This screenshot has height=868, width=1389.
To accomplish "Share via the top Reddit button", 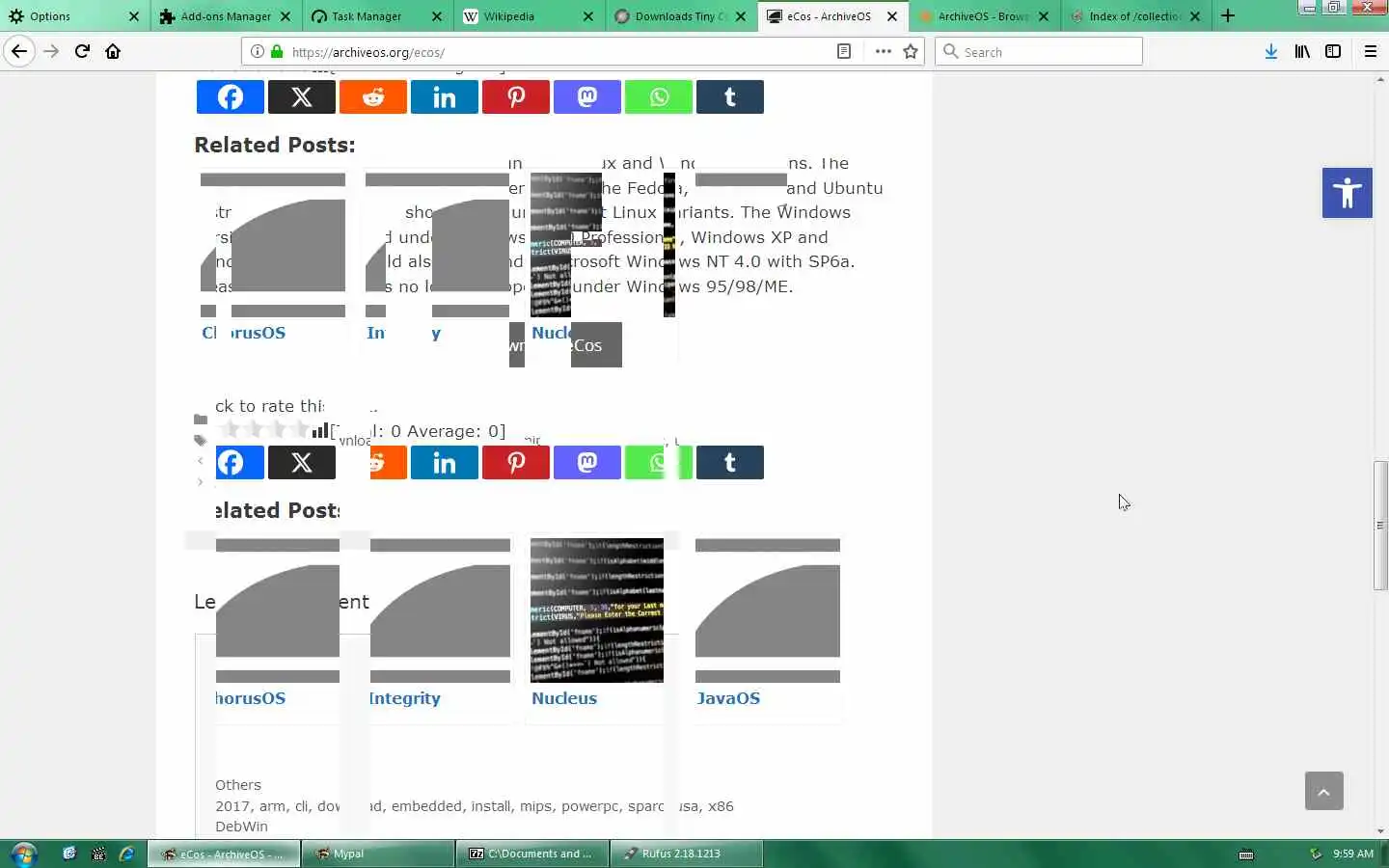I will coord(373,96).
